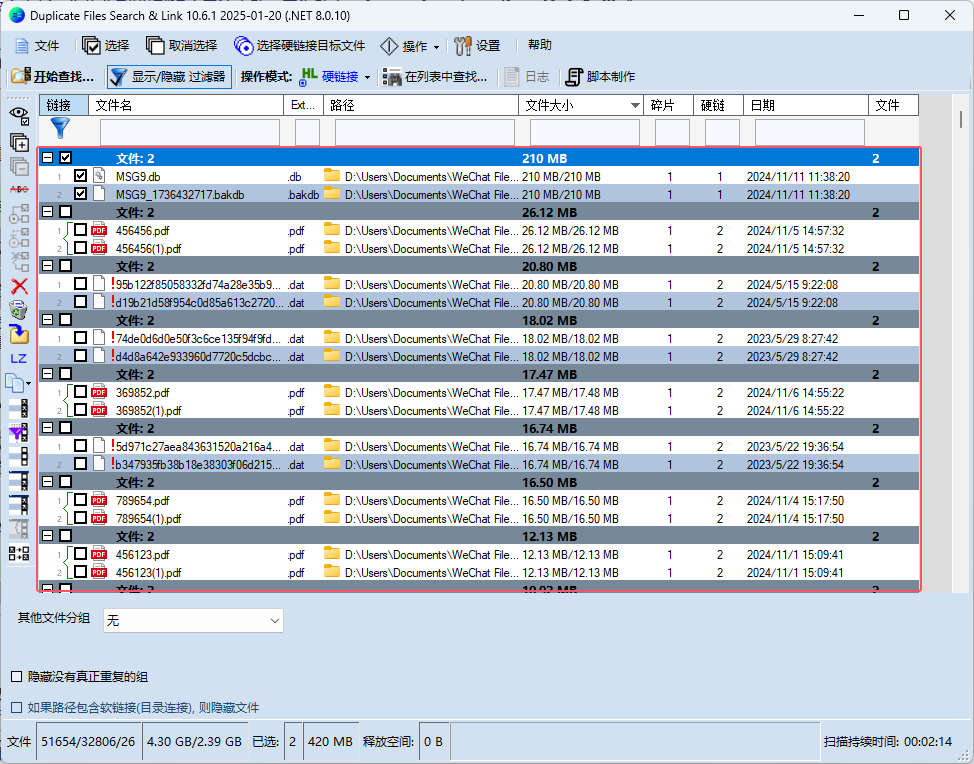This screenshot has width=974, height=764.
Task: Click the recycle bin icon in sidebar
Action: coord(19,310)
